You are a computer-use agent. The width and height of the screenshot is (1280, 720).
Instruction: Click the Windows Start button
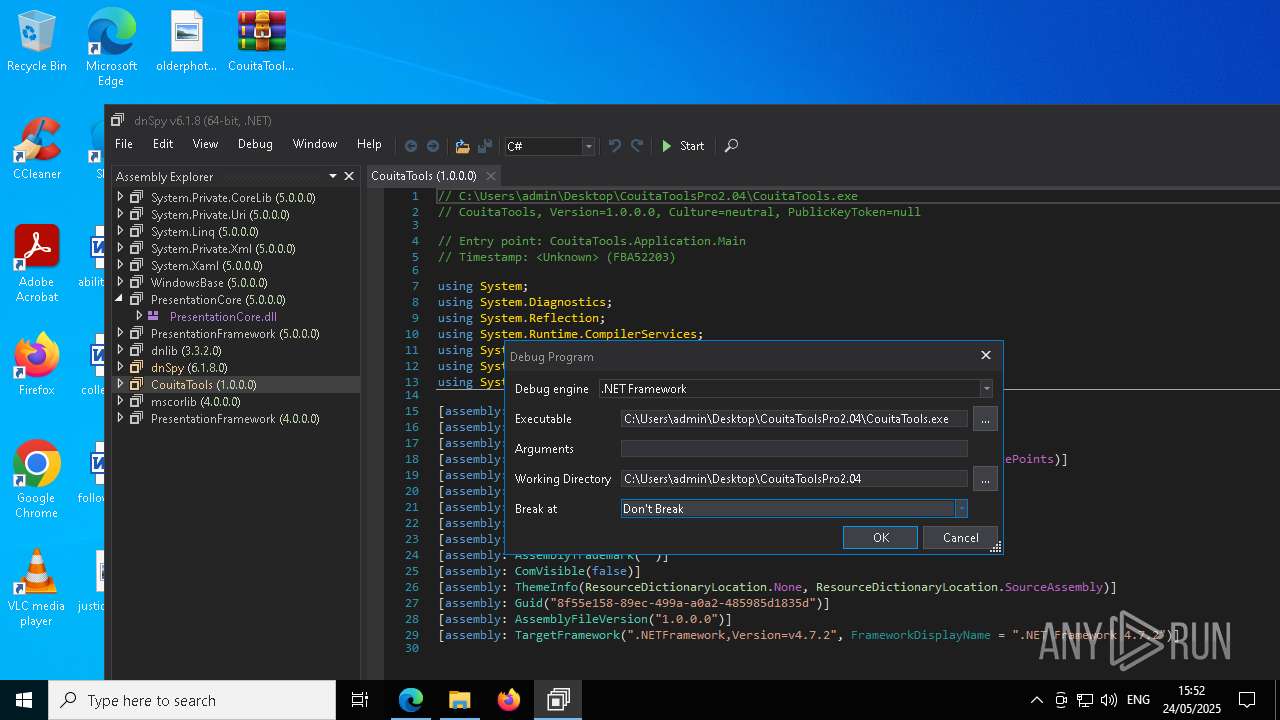pos(24,700)
